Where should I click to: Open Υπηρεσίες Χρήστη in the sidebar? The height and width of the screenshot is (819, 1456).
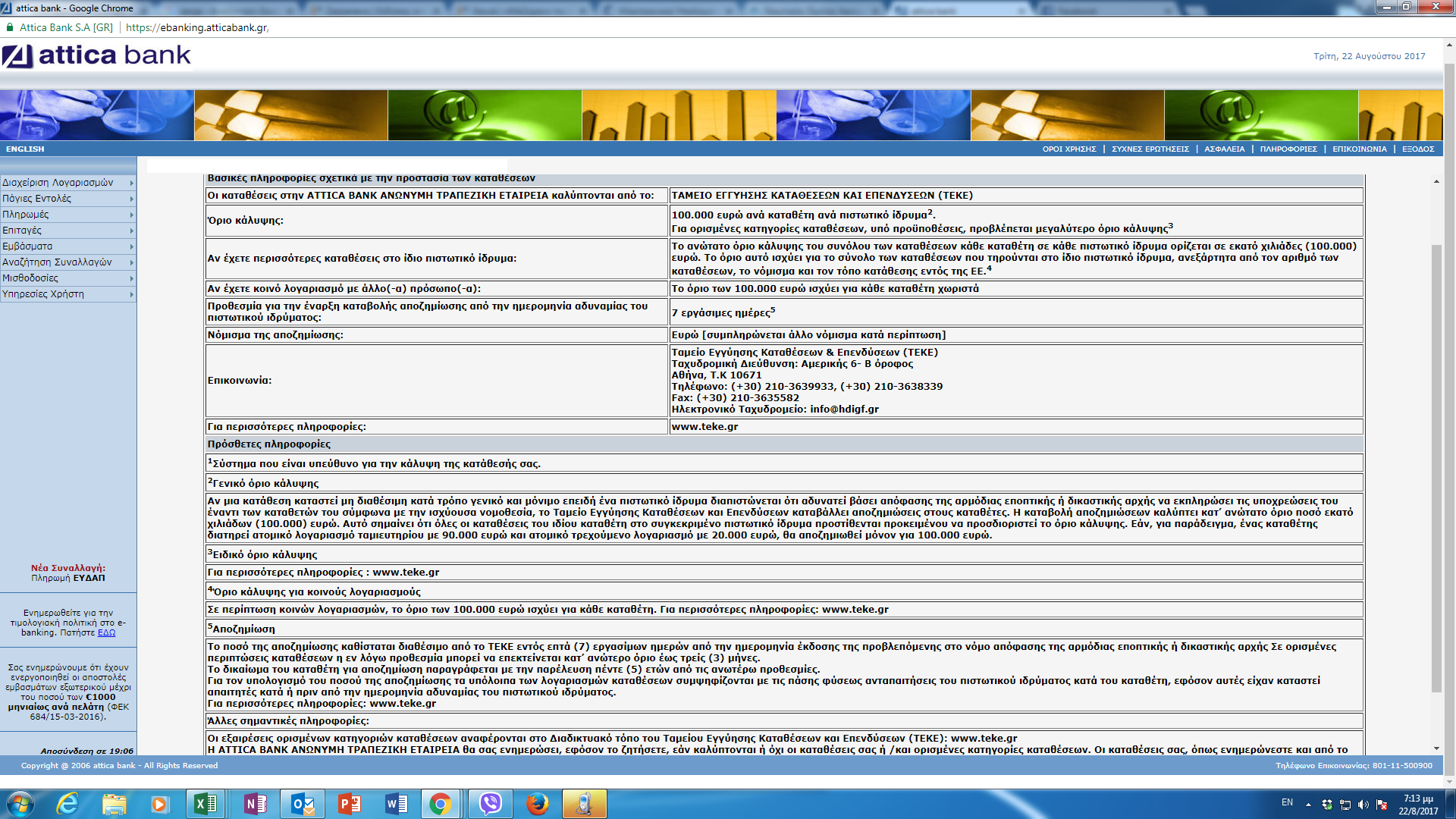click(67, 294)
